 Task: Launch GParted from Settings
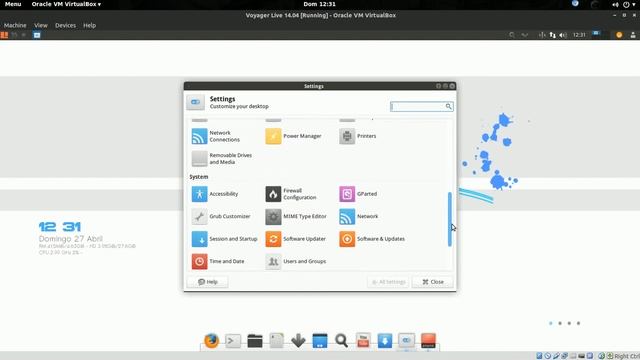358,194
